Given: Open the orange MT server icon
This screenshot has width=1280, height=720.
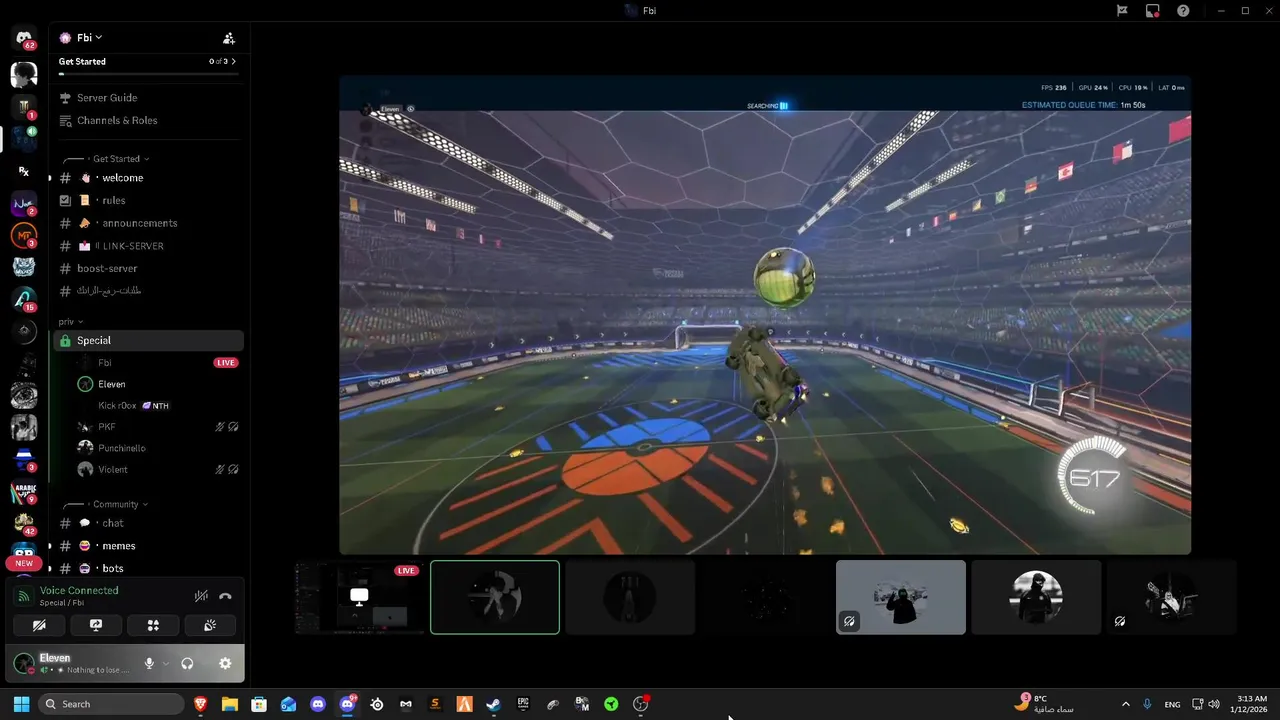Looking at the screenshot, I should [x=24, y=237].
